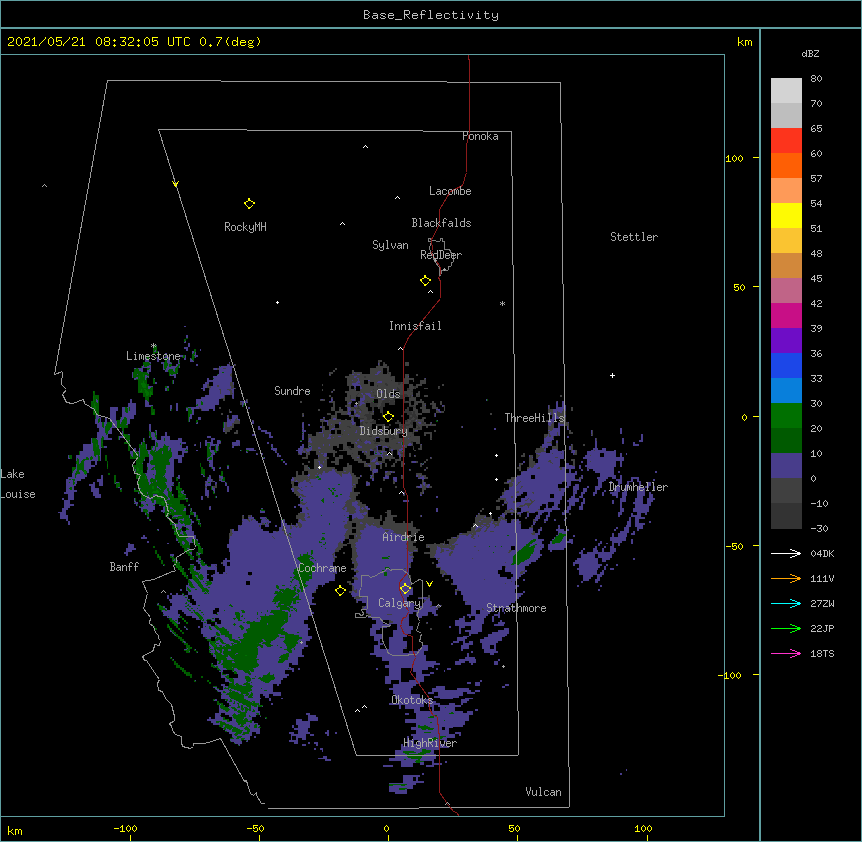Select the yellow diamond marker above RockyMH
Screen dimensions: 862x842
tap(249, 204)
